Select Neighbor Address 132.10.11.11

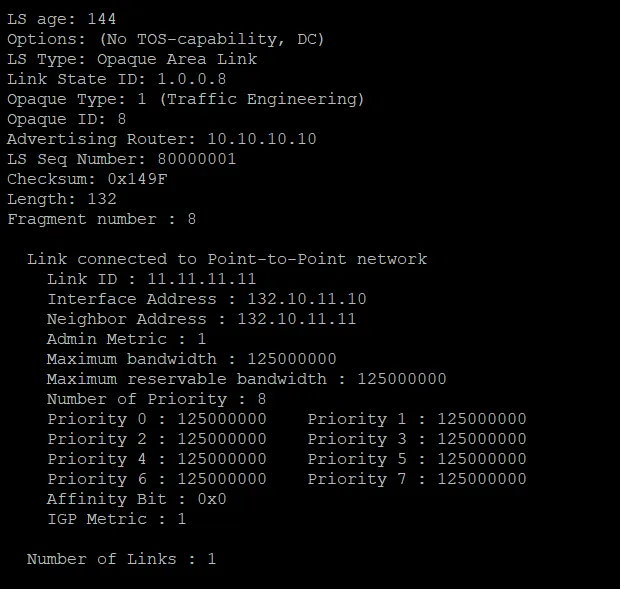297,319
